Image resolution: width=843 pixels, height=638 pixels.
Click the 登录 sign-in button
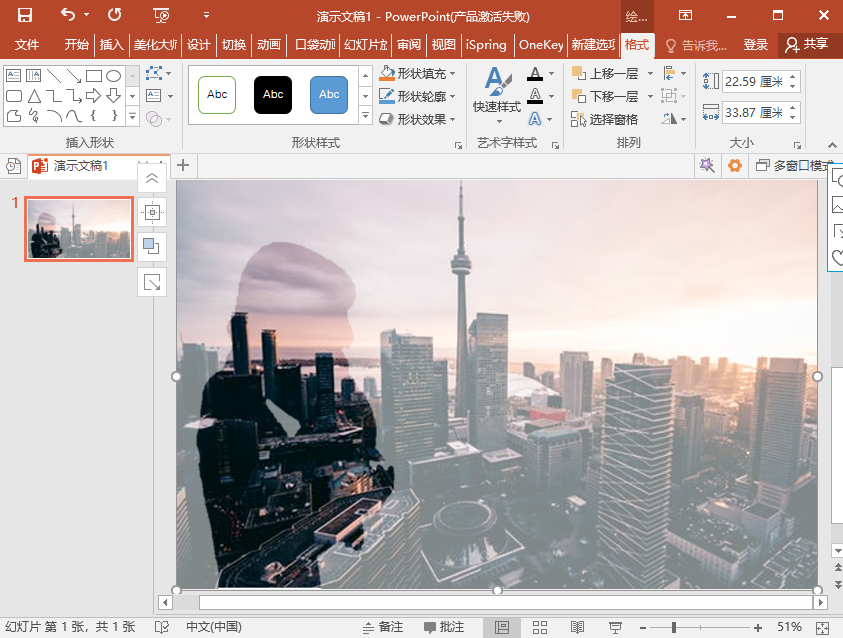pyautogui.click(x=755, y=45)
